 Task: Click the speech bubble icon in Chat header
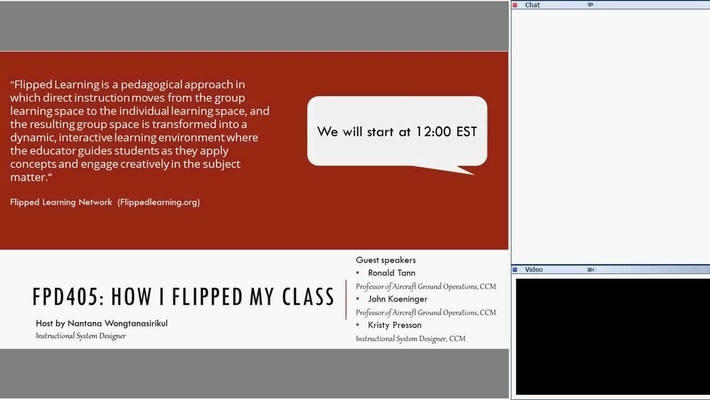click(x=590, y=5)
